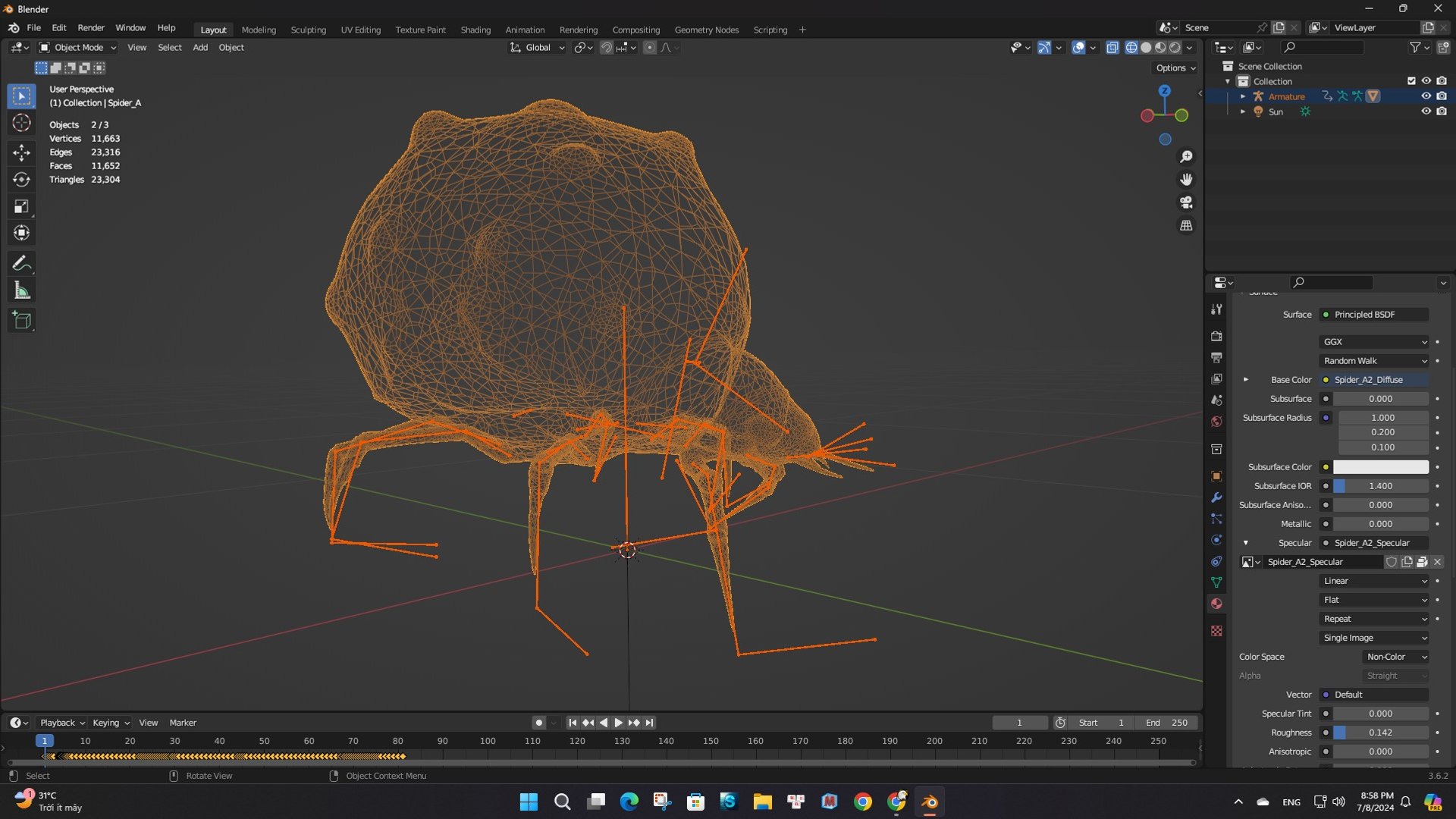Open Linear interpolation dropdown
Screen dimensions: 1456x819
1374,581
